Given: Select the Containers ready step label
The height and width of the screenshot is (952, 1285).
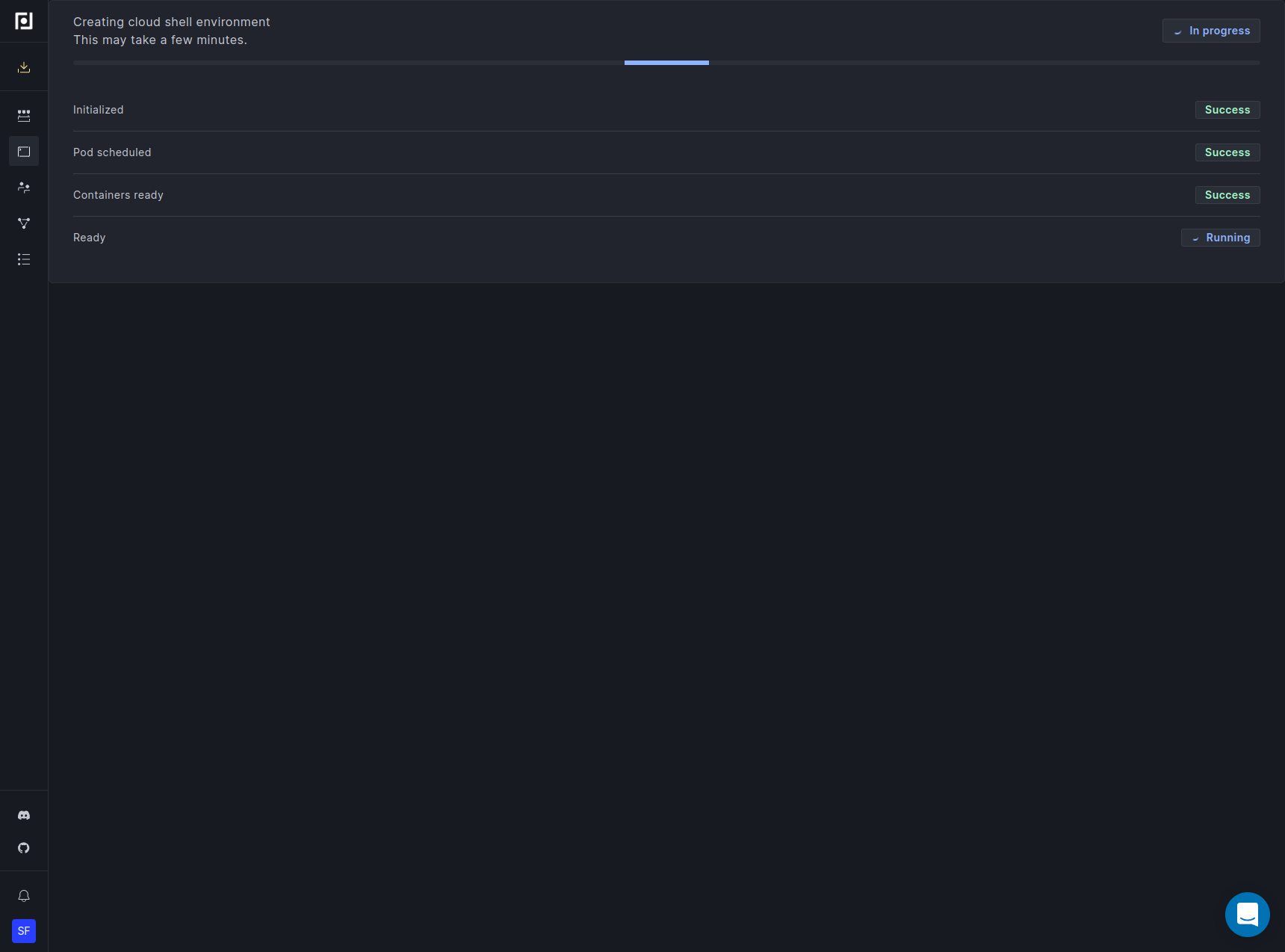Looking at the screenshot, I should click(x=118, y=195).
